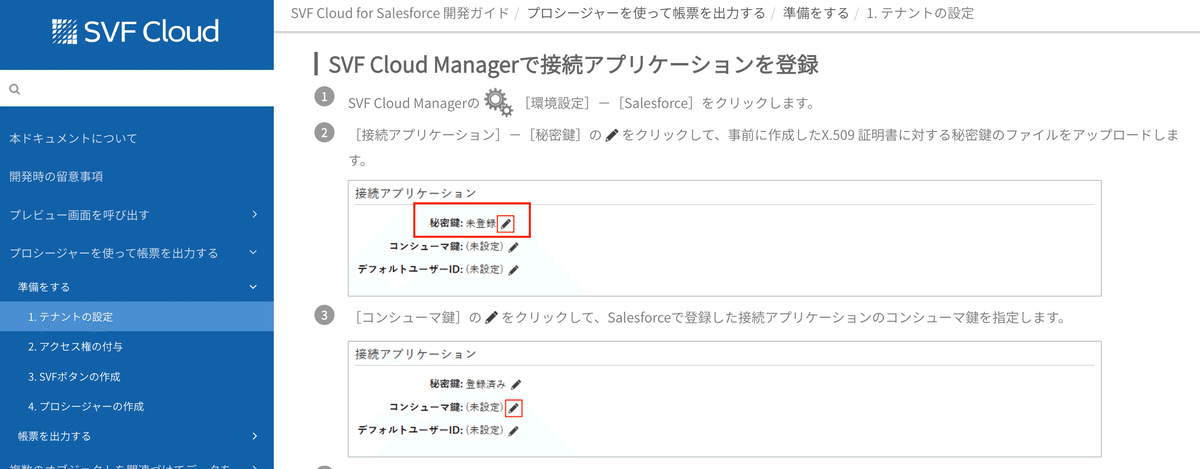The width and height of the screenshot is (1200, 469).
Task: Click pencil beside デフォルトユーザーID in first screenshot
Action: [x=513, y=270]
